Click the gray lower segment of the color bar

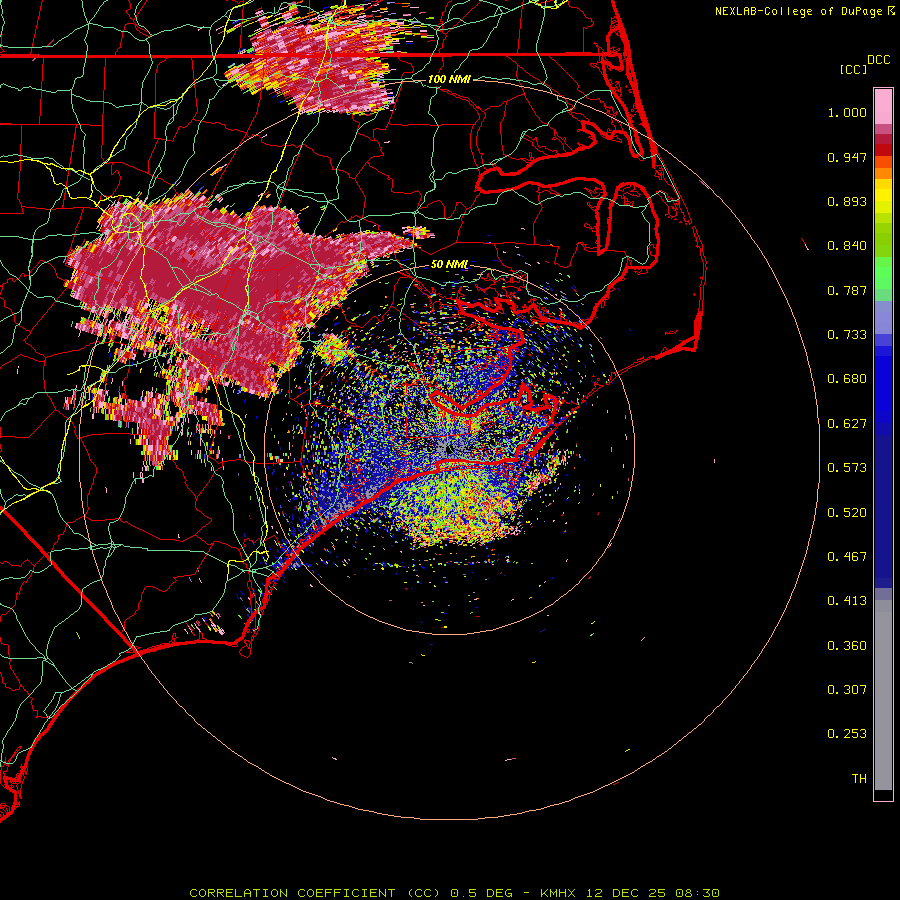883,695
